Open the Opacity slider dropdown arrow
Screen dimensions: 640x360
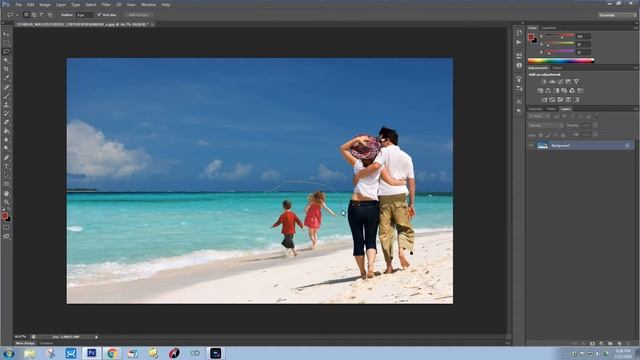pyautogui.click(x=596, y=126)
